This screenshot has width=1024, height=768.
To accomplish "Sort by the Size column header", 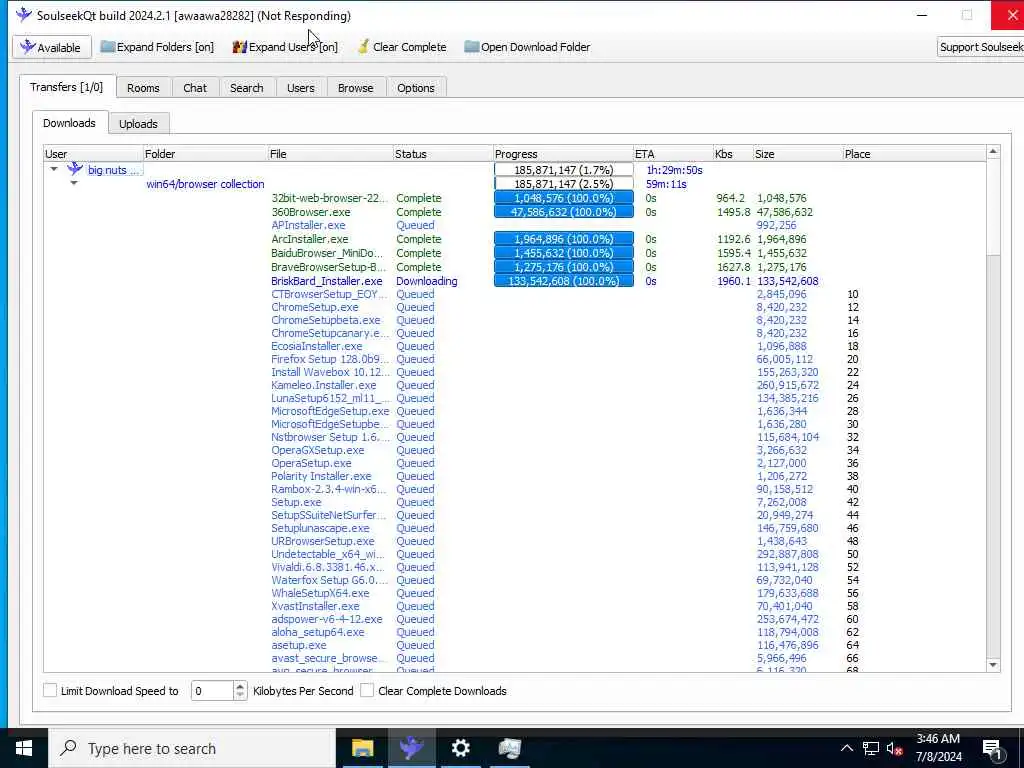I will (797, 154).
